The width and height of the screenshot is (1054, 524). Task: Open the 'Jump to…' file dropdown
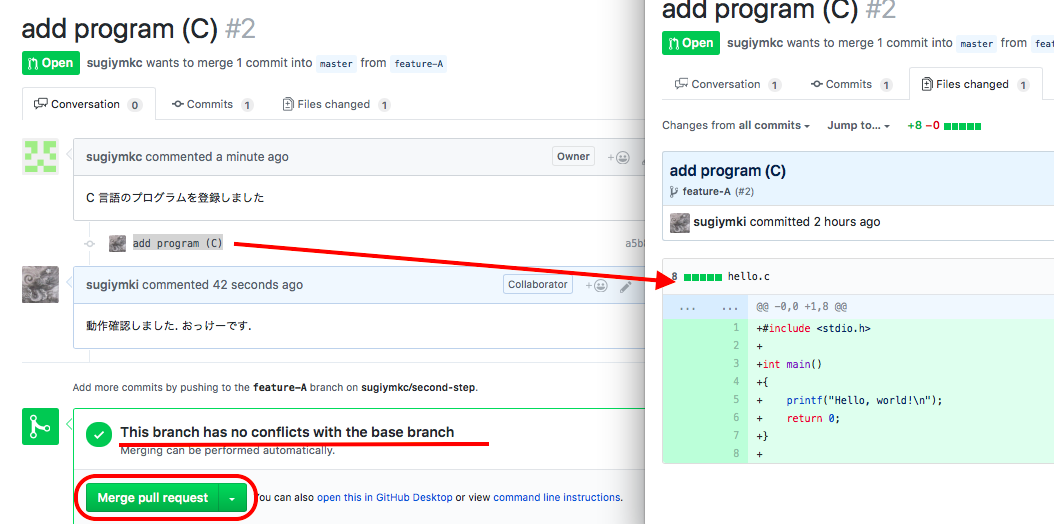pyautogui.click(x=858, y=126)
